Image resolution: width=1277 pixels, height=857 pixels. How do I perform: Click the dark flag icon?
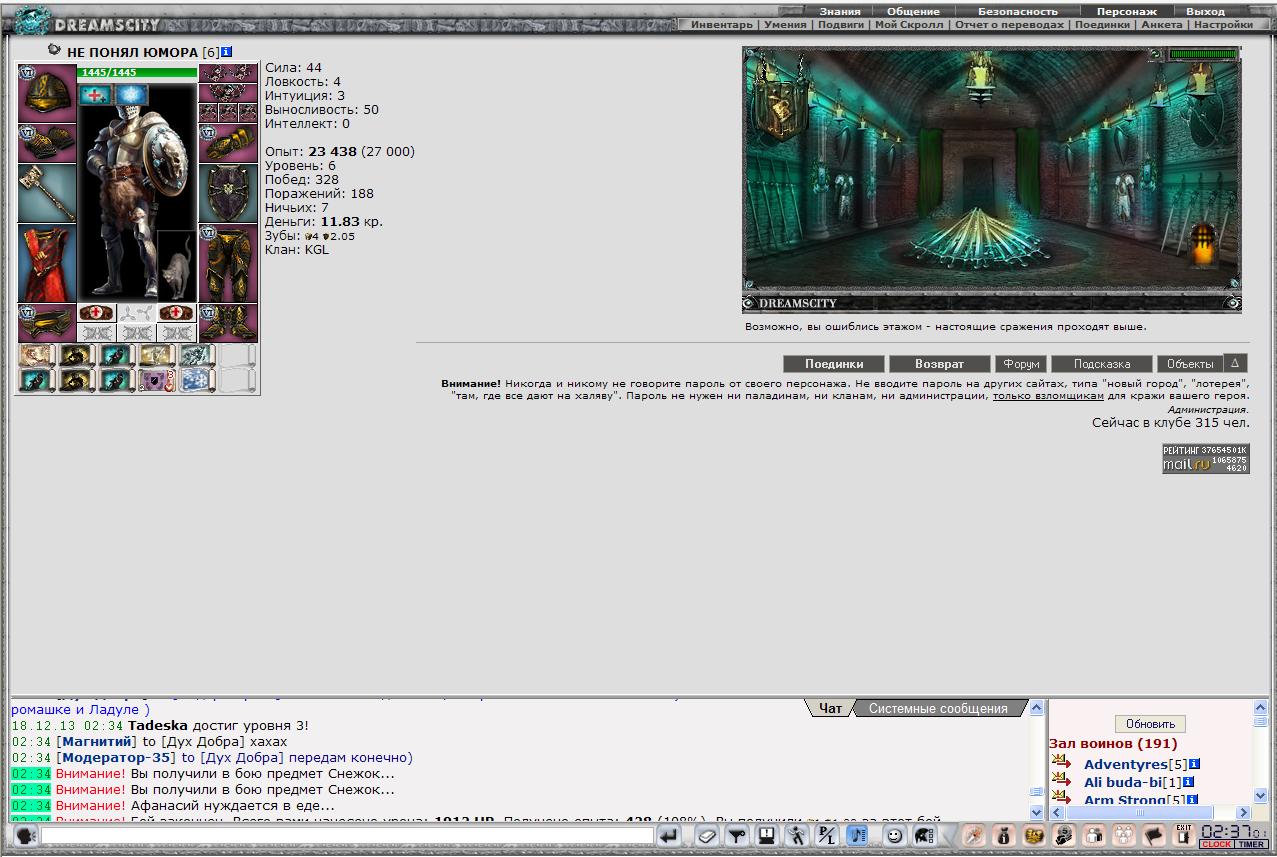coord(1154,836)
